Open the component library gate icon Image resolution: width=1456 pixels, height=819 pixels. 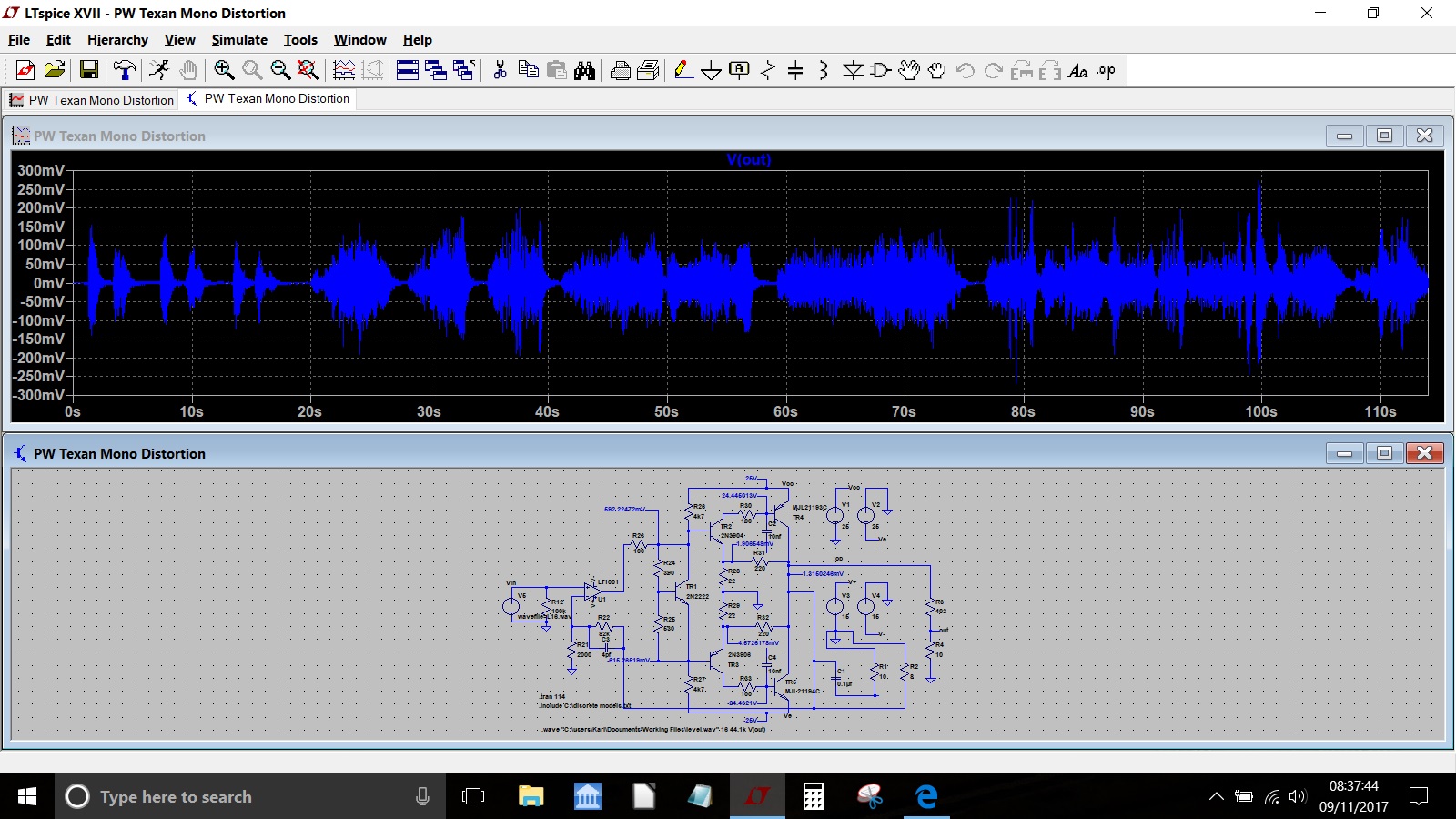pyautogui.click(x=881, y=70)
